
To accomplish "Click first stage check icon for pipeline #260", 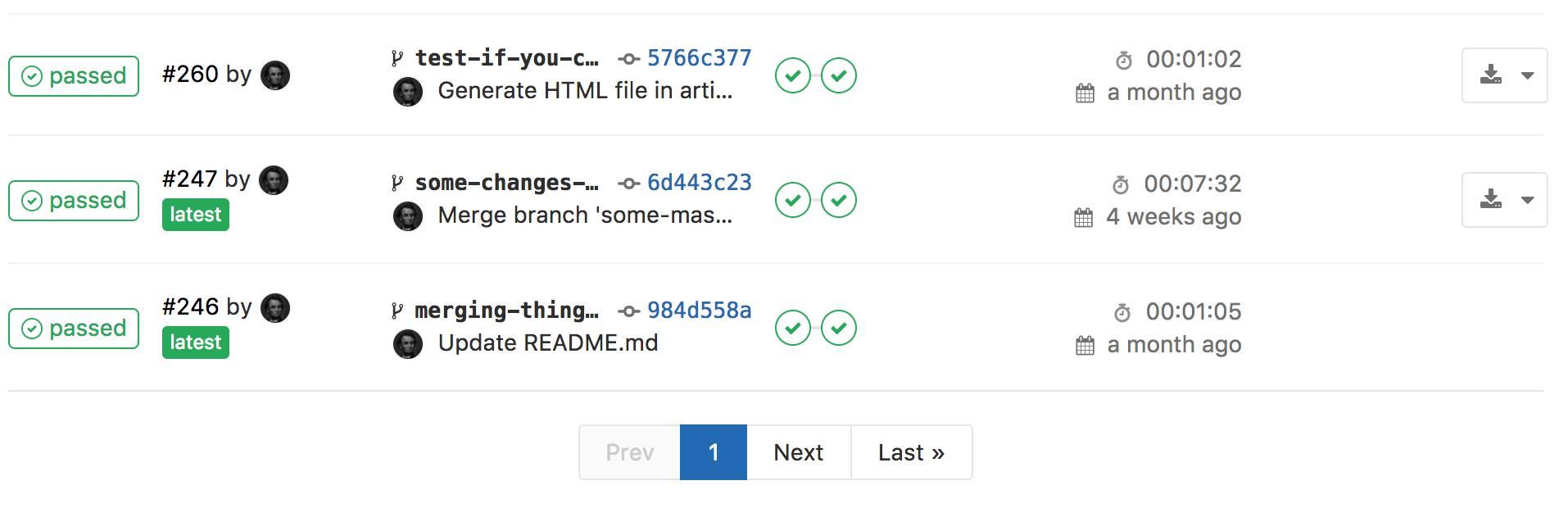I will tap(793, 75).
